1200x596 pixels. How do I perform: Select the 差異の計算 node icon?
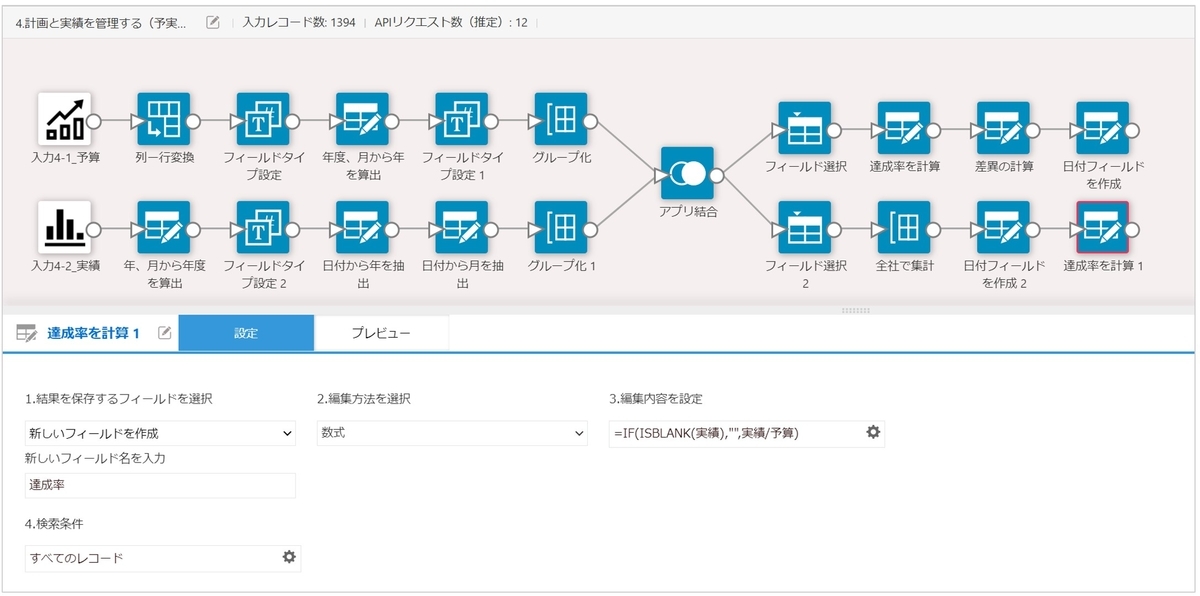click(1004, 127)
